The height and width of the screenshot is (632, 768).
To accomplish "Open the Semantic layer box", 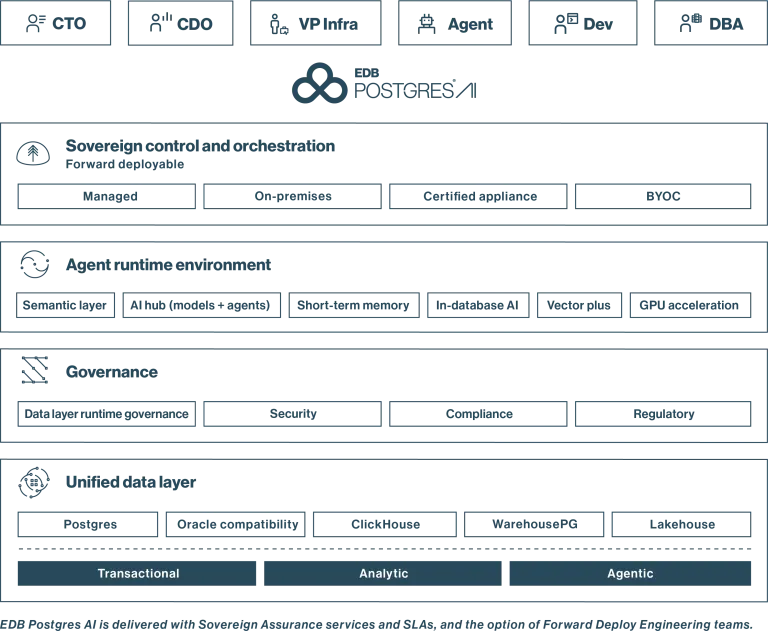I will (x=66, y=305).
